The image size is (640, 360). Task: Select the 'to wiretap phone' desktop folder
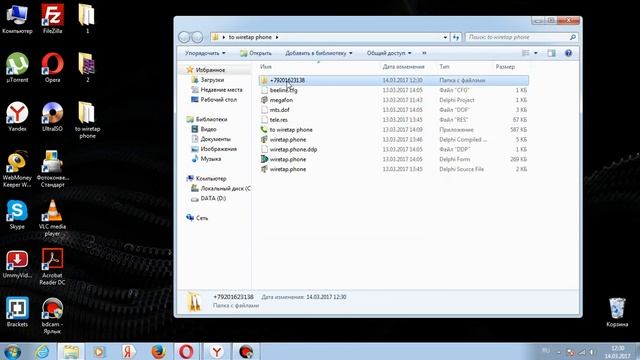pyautogui.click(x=87, y=120)
